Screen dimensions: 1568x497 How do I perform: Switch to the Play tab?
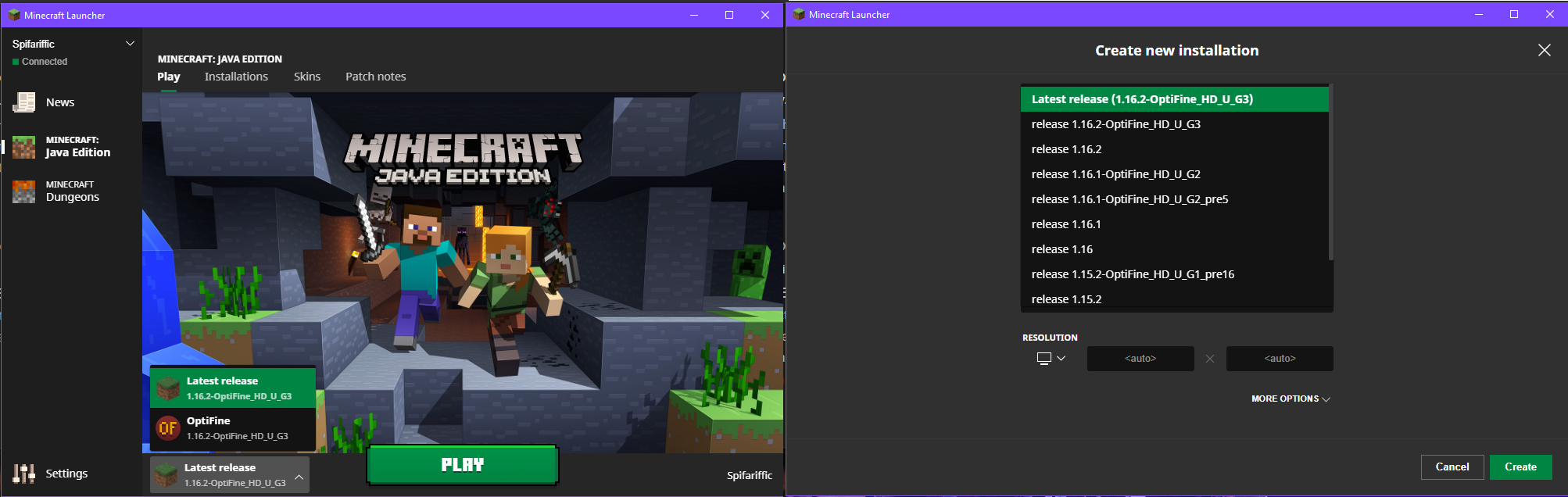tap(169, 77)
